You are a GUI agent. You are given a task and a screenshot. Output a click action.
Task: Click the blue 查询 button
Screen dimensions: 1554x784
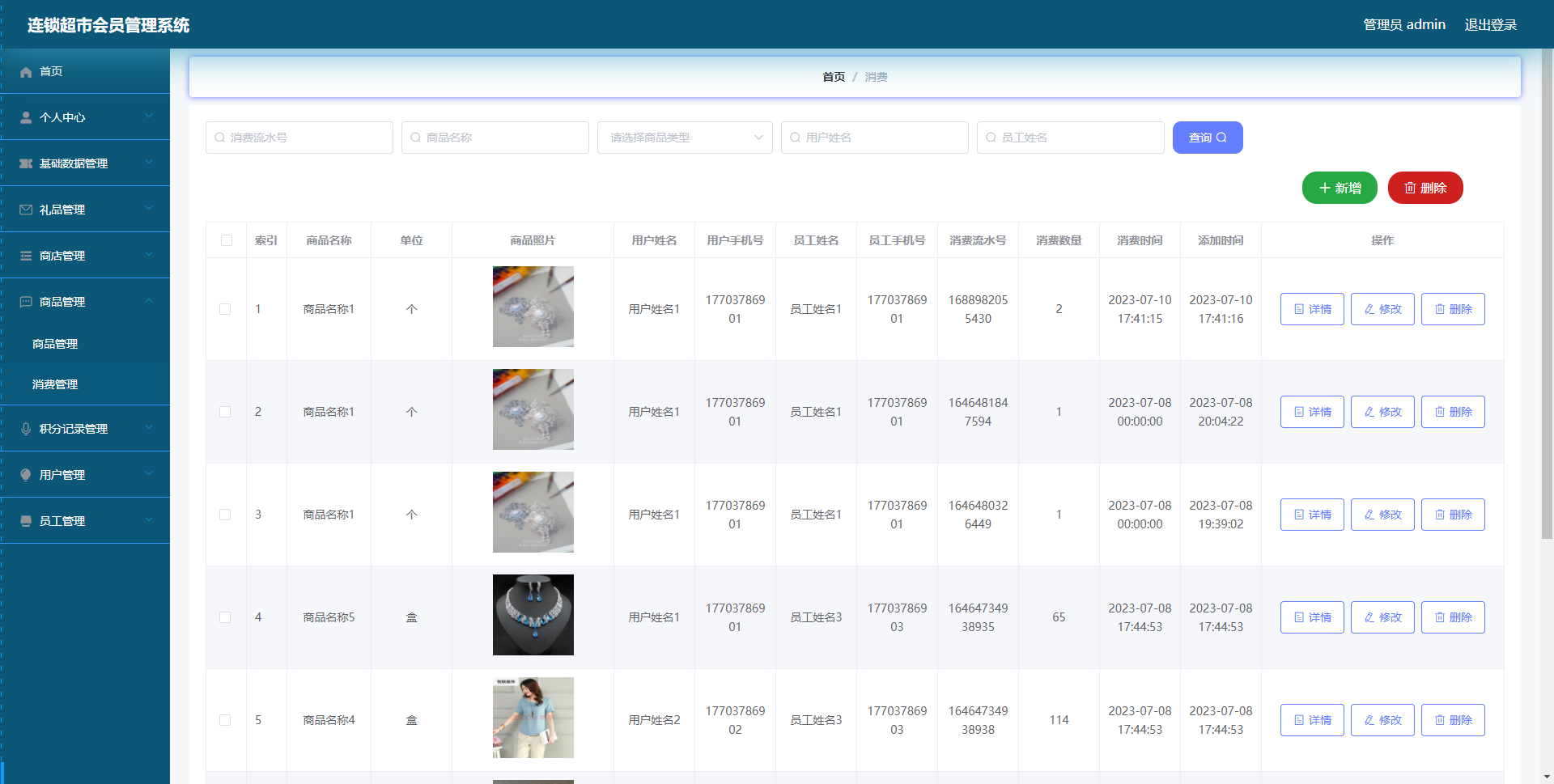pyautogui.click(x=1208, y=138)
